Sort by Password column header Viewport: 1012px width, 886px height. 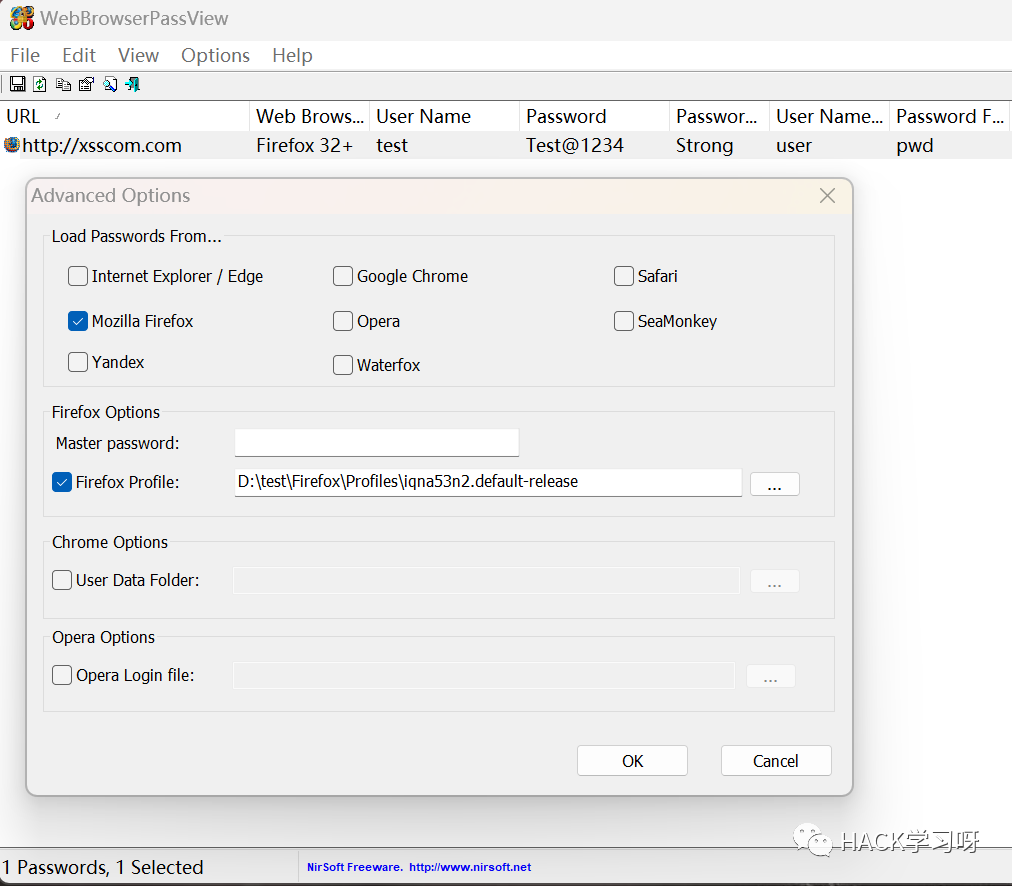pyautogui.click(x=594, y=116)
